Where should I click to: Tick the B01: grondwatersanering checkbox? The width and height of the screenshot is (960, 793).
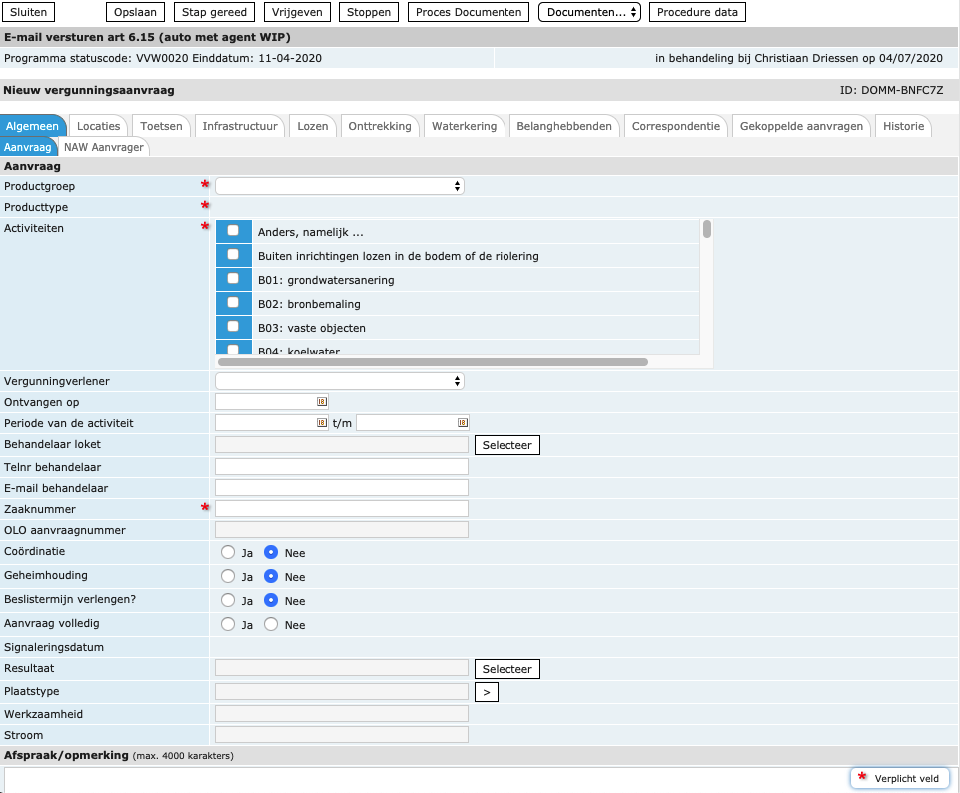[233, 279]
